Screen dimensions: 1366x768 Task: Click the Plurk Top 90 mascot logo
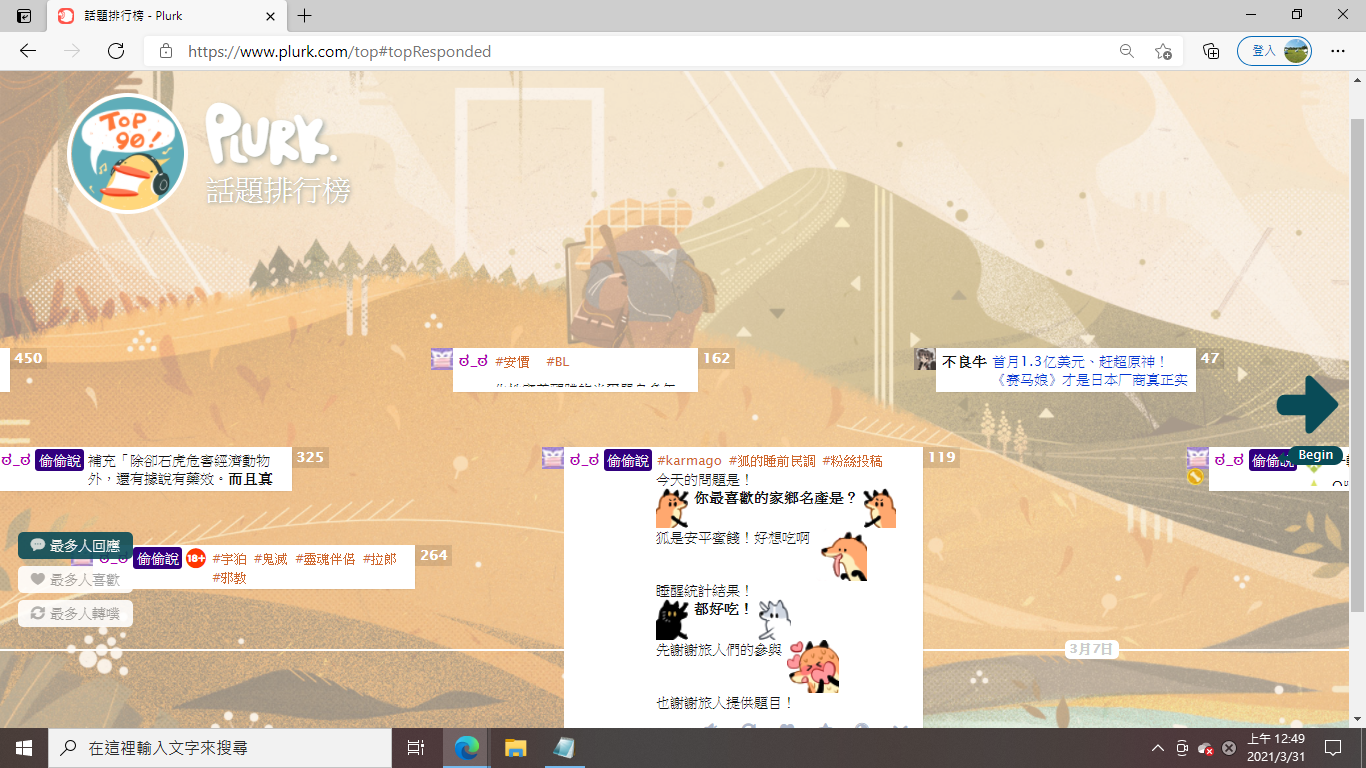[127, 153]
